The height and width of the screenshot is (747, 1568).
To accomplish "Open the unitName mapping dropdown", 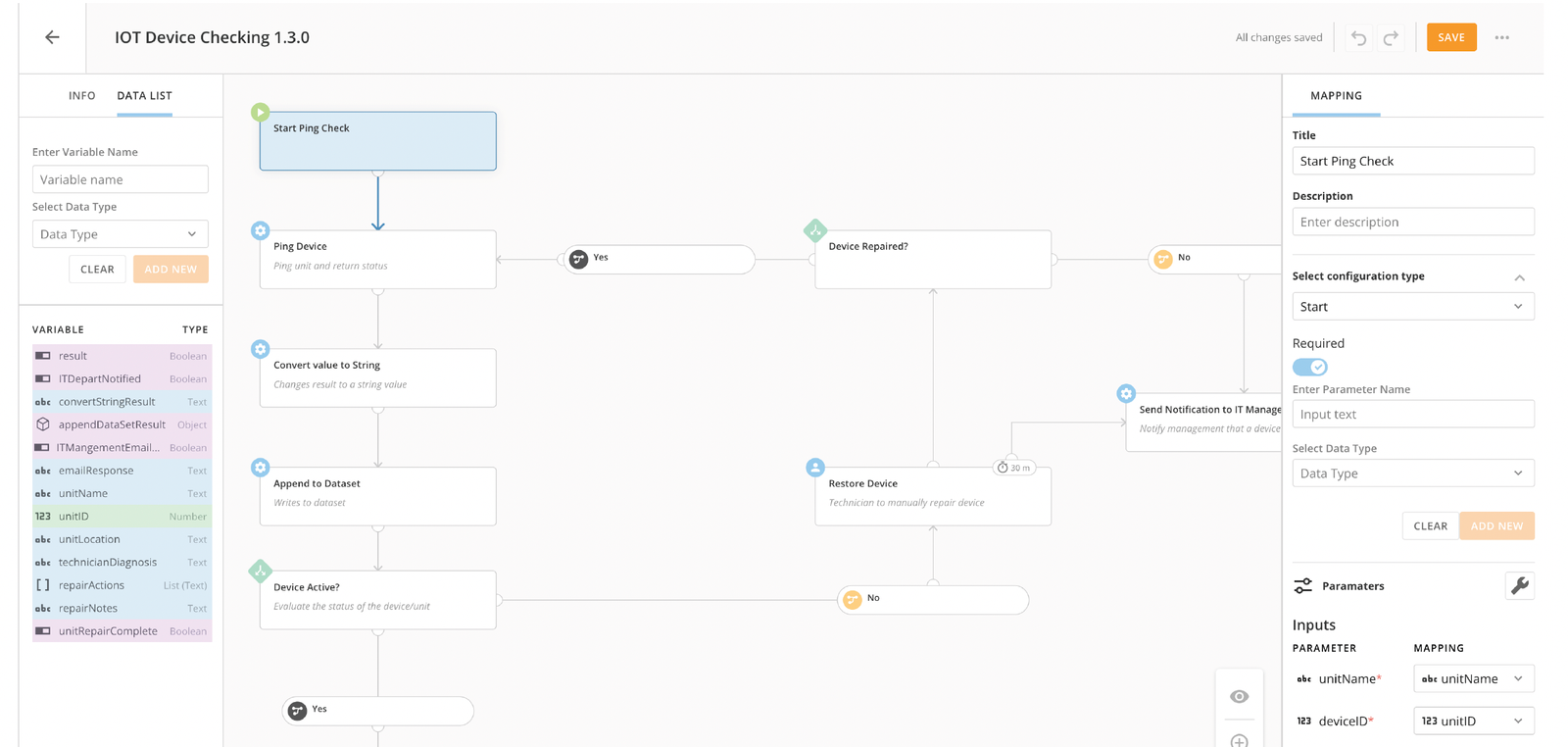I will point(1474,678).
